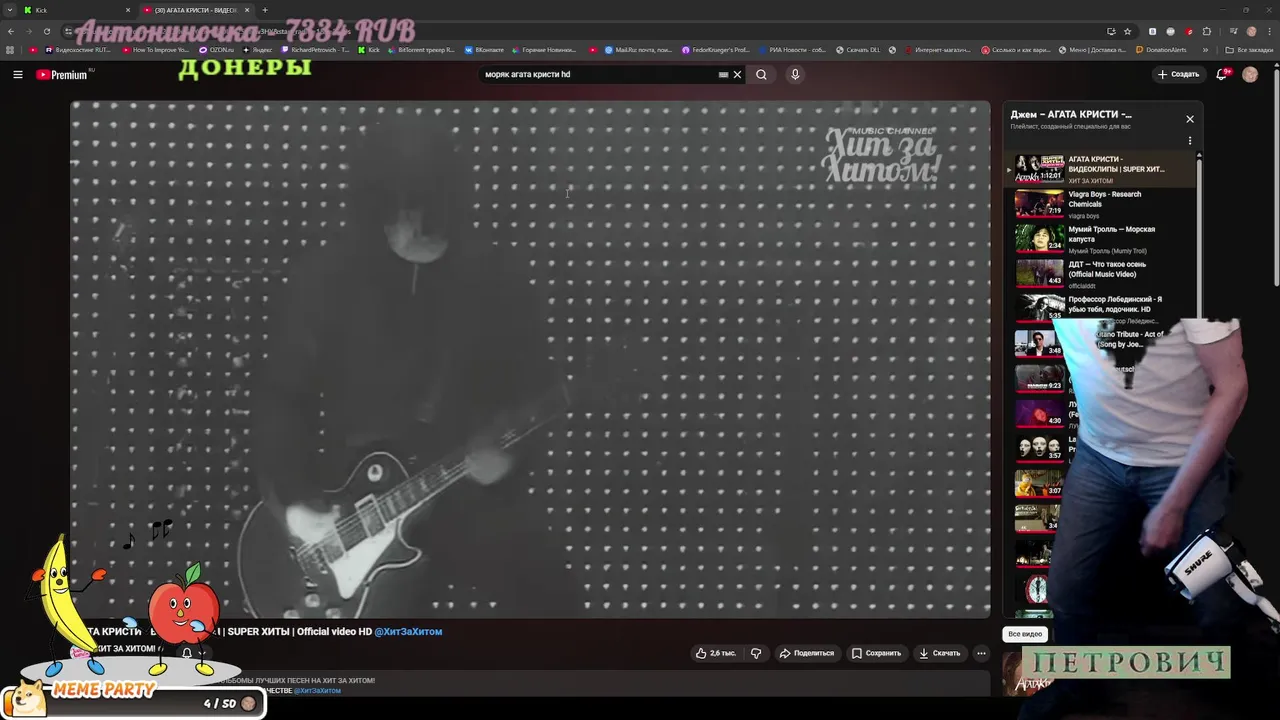
Task: Play Мумий Тролль — Морская капуста
Action: (x=1100, y=239)
